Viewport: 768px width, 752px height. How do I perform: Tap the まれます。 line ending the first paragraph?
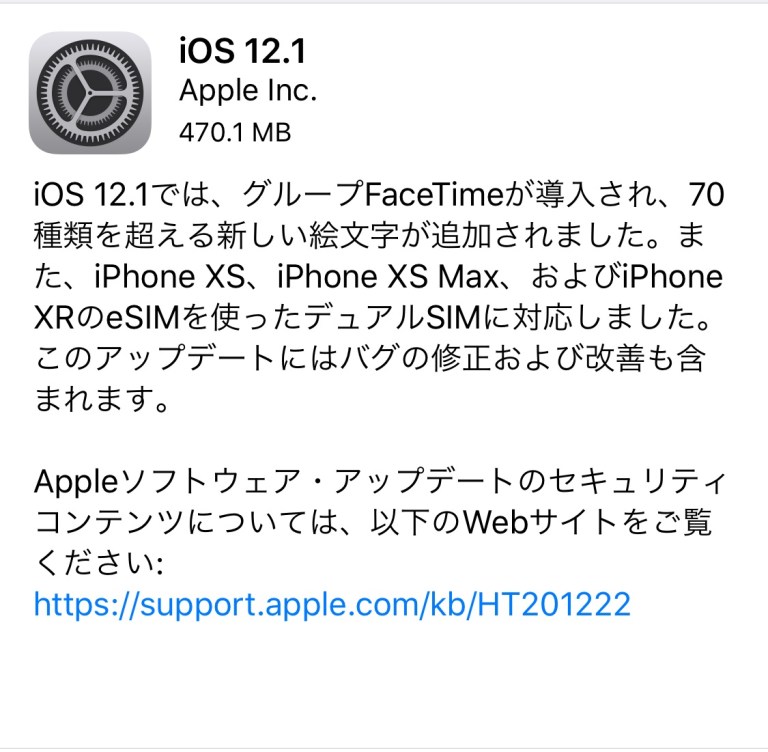point(102,399)
